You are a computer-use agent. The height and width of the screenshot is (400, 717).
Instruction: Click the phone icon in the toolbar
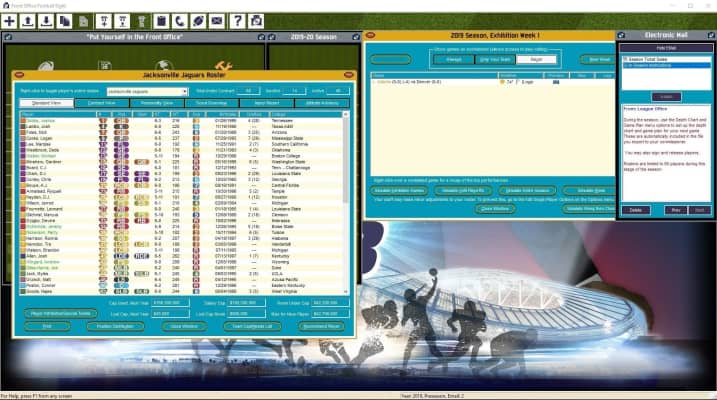179,20
